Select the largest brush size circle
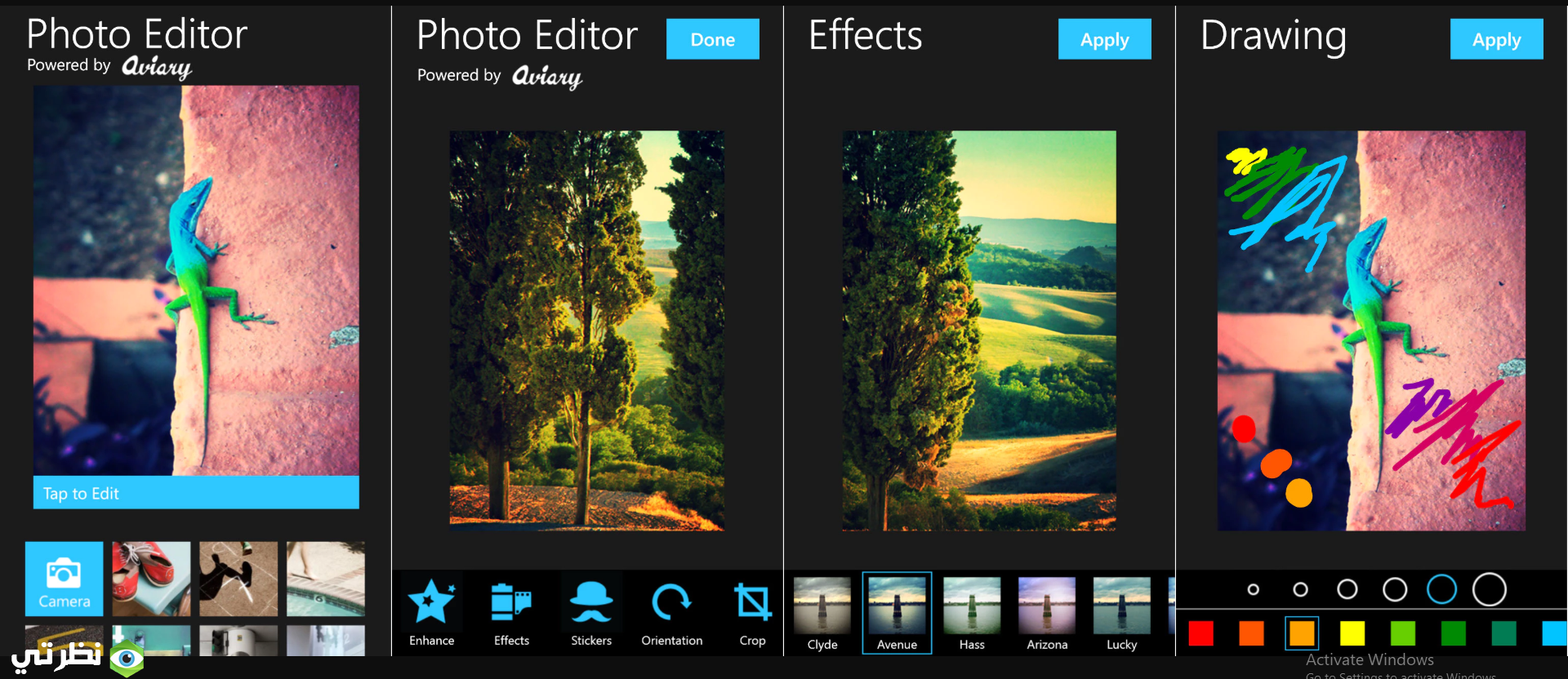The image size is (1568, 679). click(x=1490, y=589)
